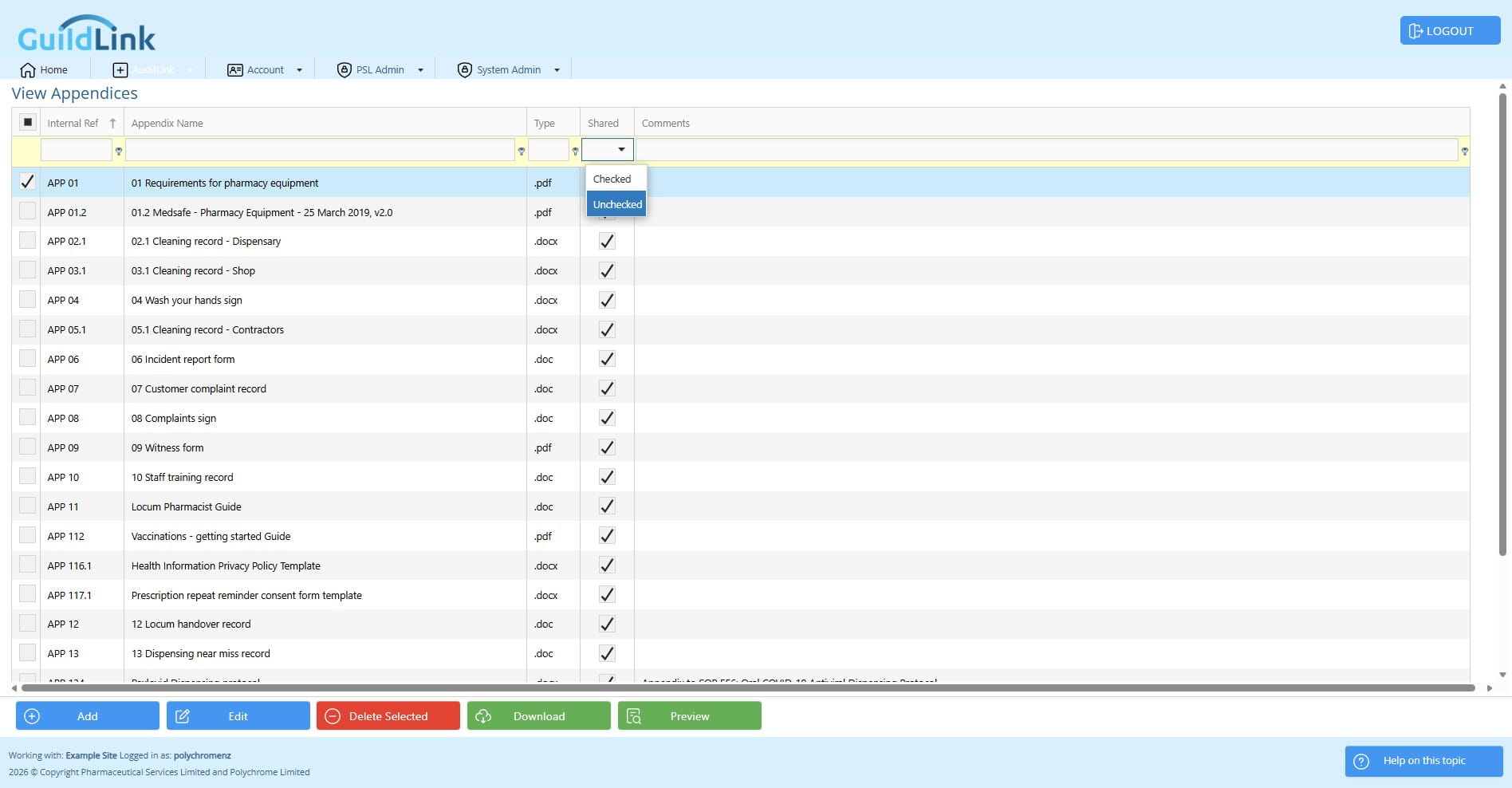Click the Comments filter input field

point(1047,150)
